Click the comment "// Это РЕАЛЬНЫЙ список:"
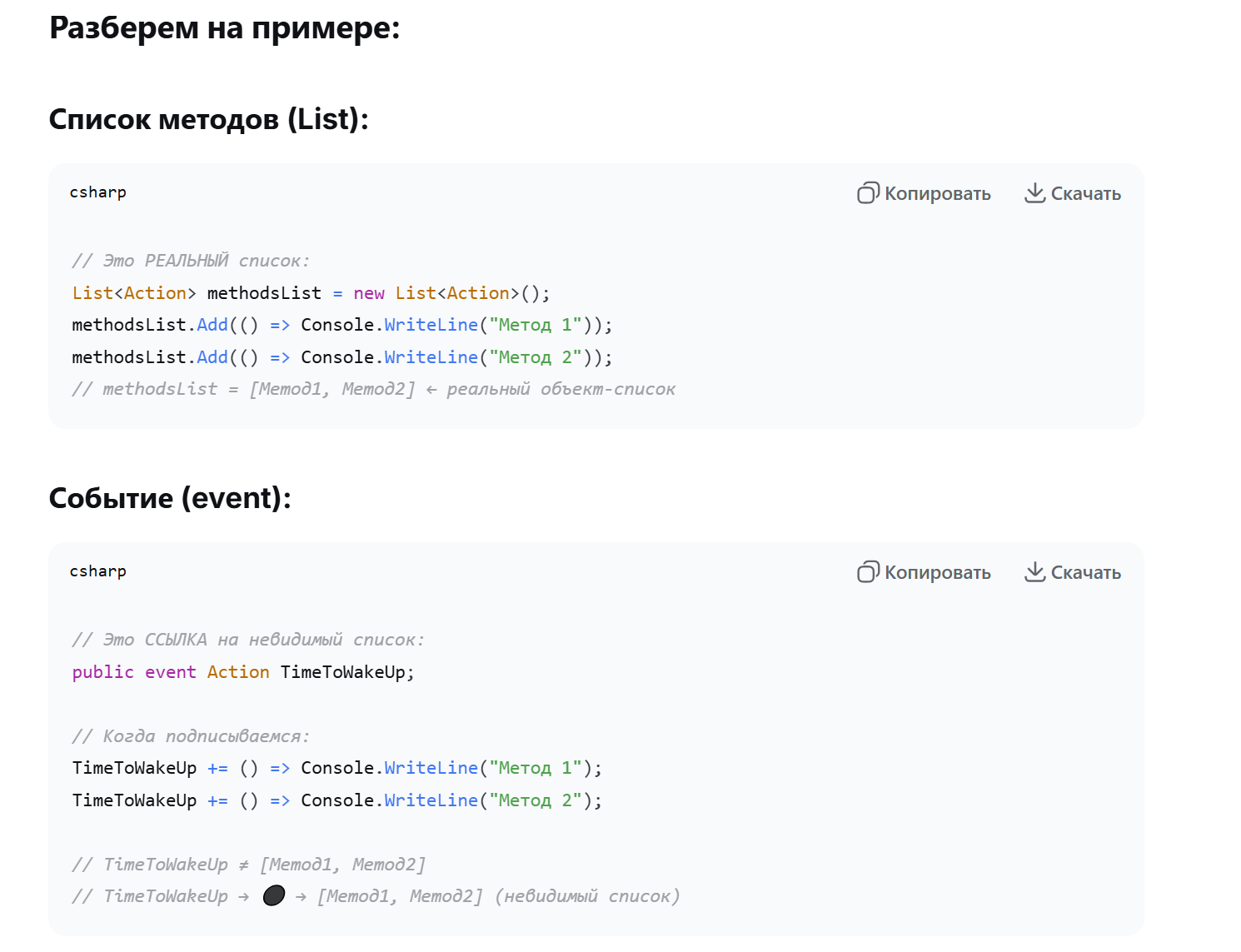This screenshot has width=1241, height=952. (x=191, y=261)
